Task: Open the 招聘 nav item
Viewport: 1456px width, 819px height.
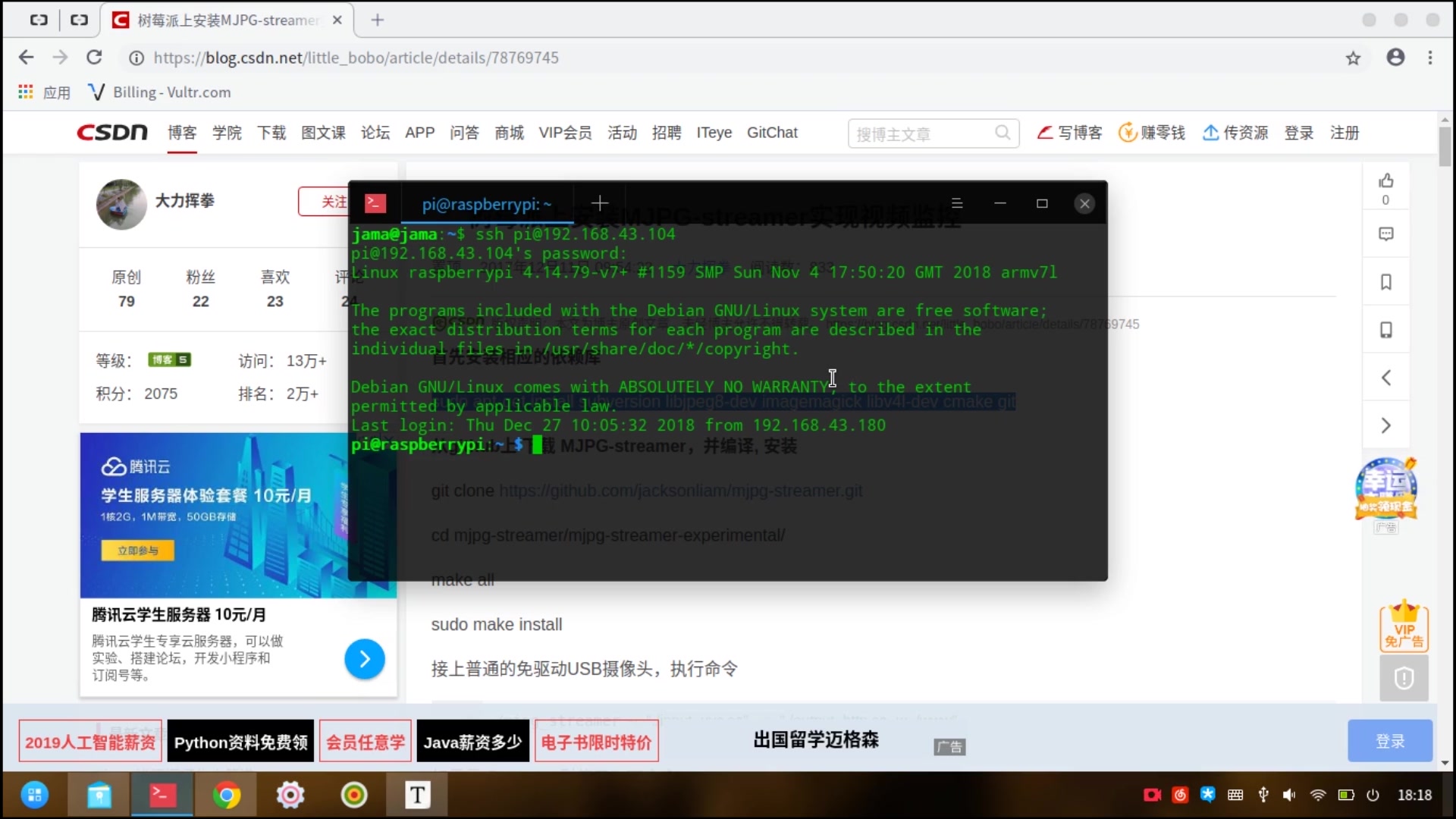Action: (x=667, y=133)
